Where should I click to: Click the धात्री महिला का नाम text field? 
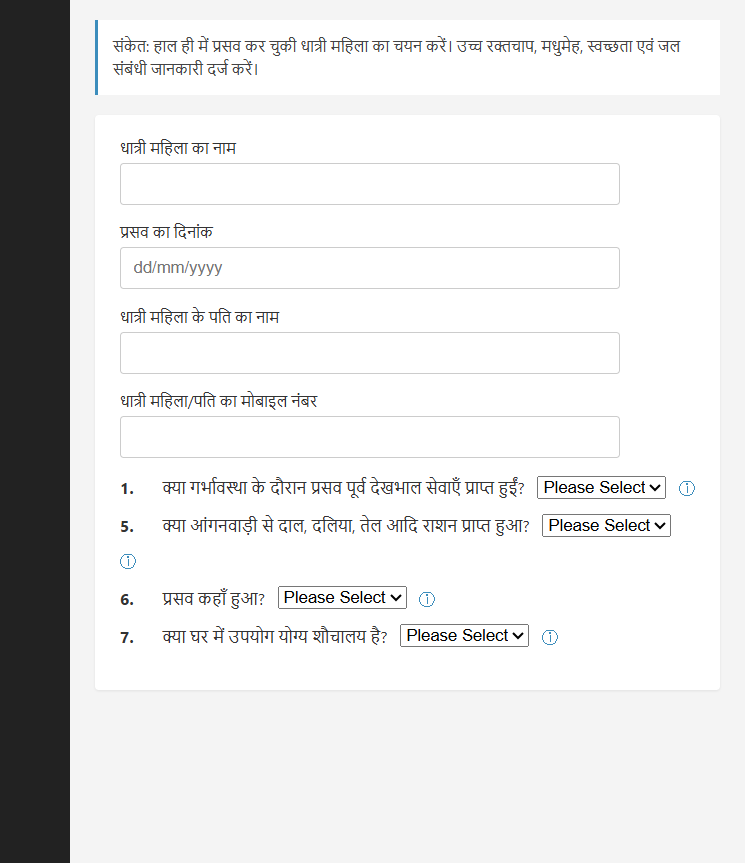369,183
